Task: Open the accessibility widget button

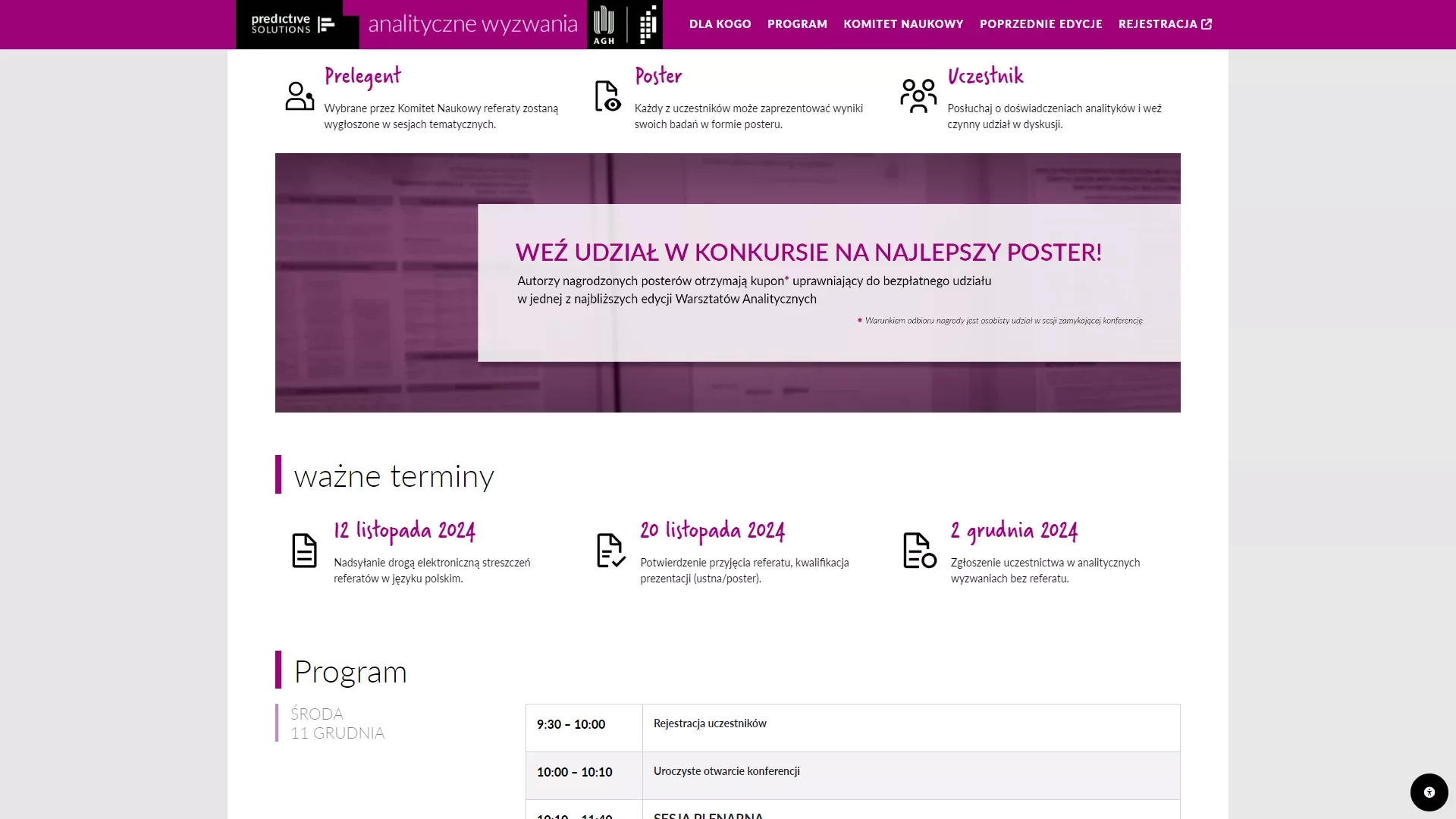Action: tap(1429, 792)
